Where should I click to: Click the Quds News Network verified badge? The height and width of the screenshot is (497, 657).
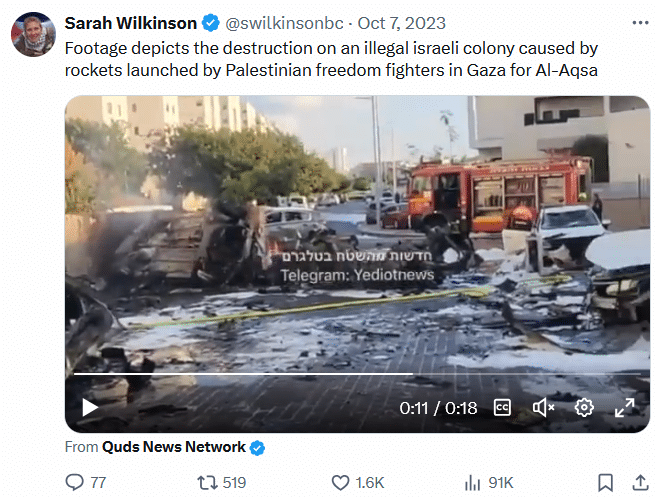[x=257, y=448]
